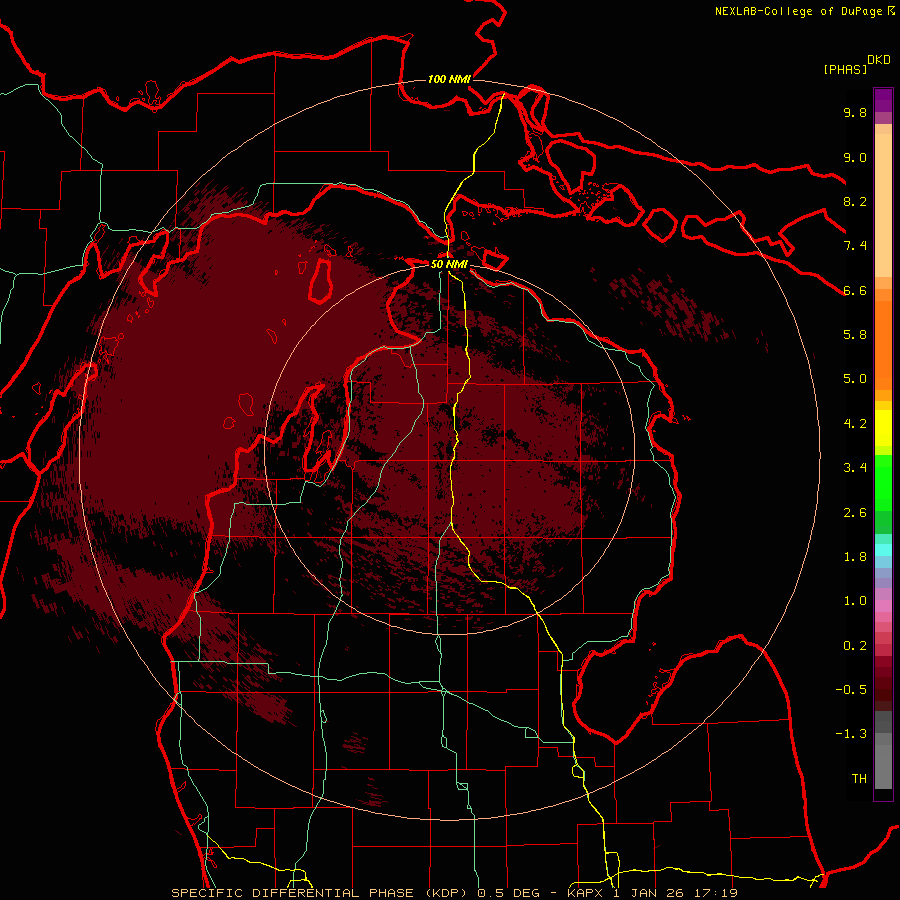Screen dimensions: 900x900
Task: Pick the bright green swatch beside 3.4
Action: [x=883, y=482]
